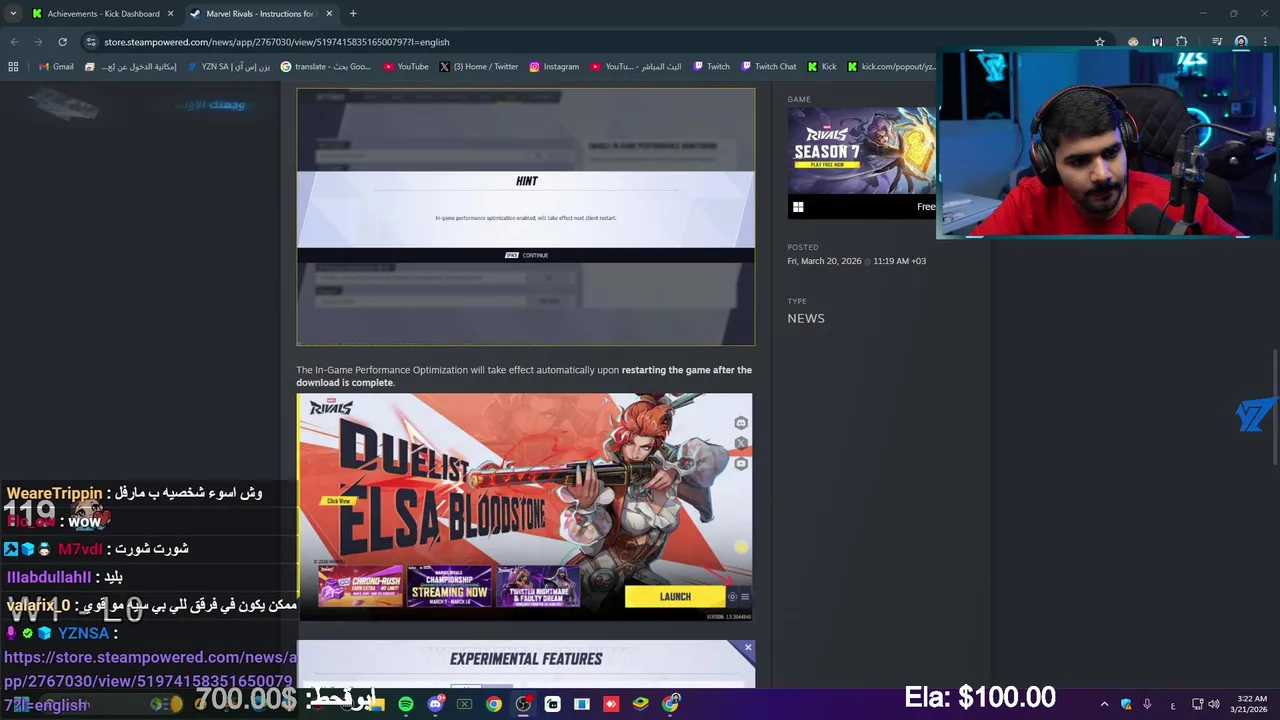Close the Experimental Features panel

[x=747, y=648]
